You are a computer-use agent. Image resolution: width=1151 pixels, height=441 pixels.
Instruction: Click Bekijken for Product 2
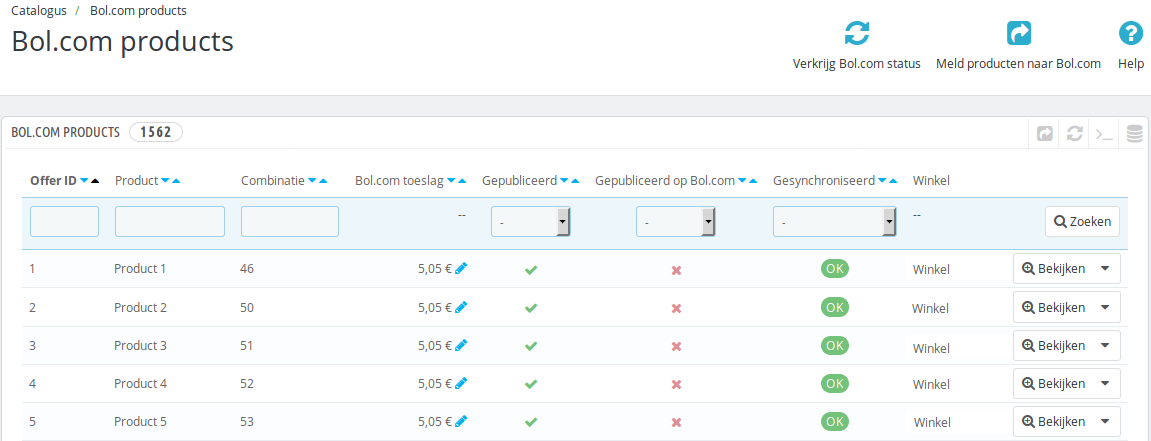1055,307
